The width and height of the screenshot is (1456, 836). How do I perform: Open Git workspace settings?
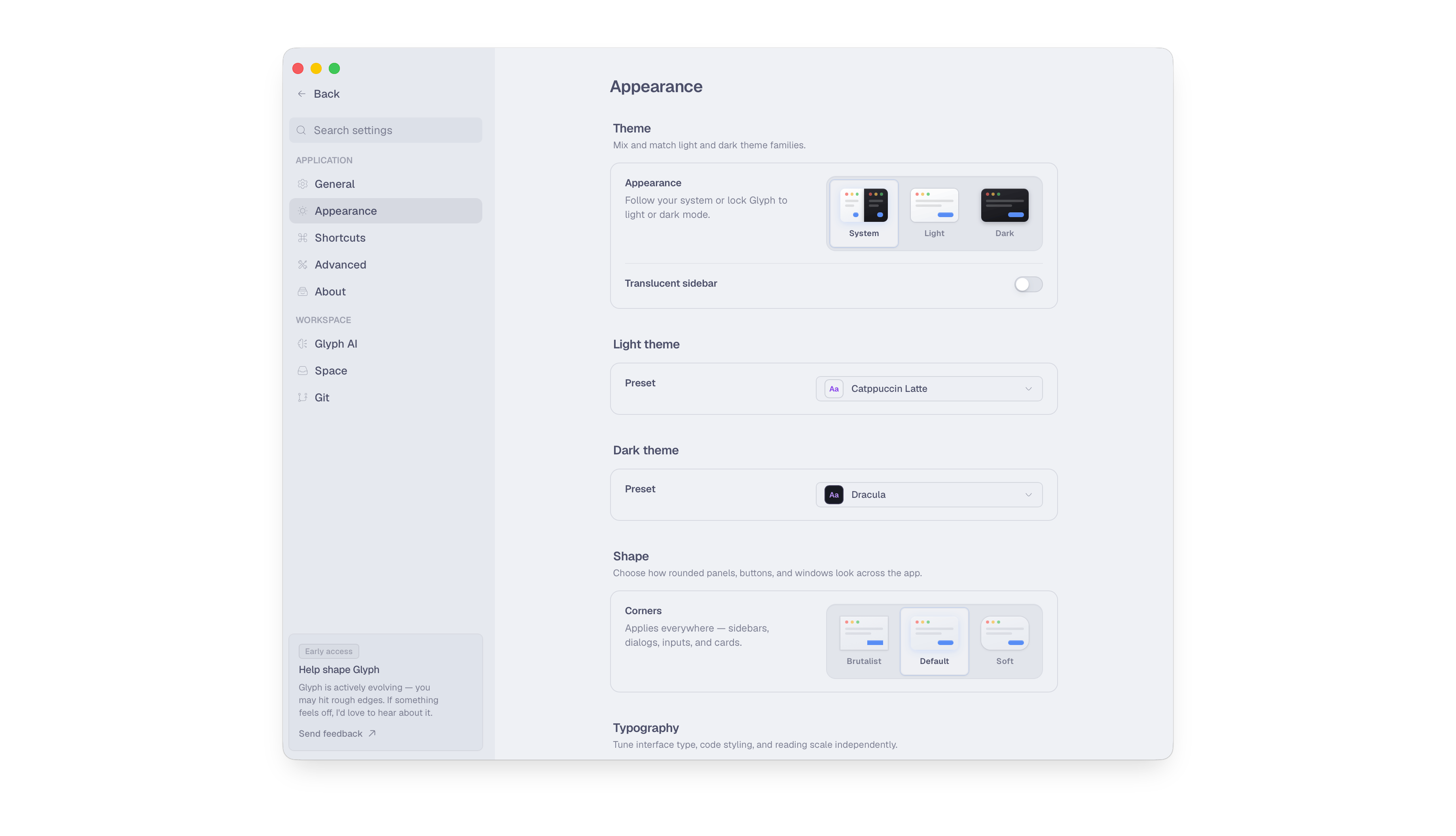385,397
